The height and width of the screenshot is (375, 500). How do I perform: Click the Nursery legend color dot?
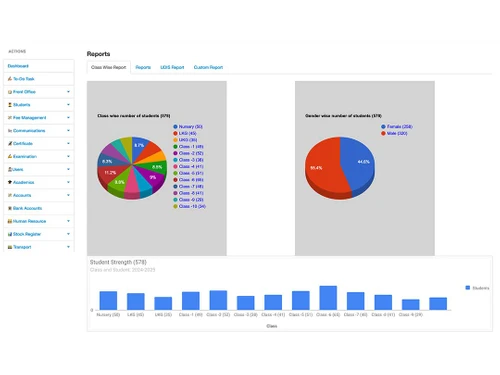175,127
